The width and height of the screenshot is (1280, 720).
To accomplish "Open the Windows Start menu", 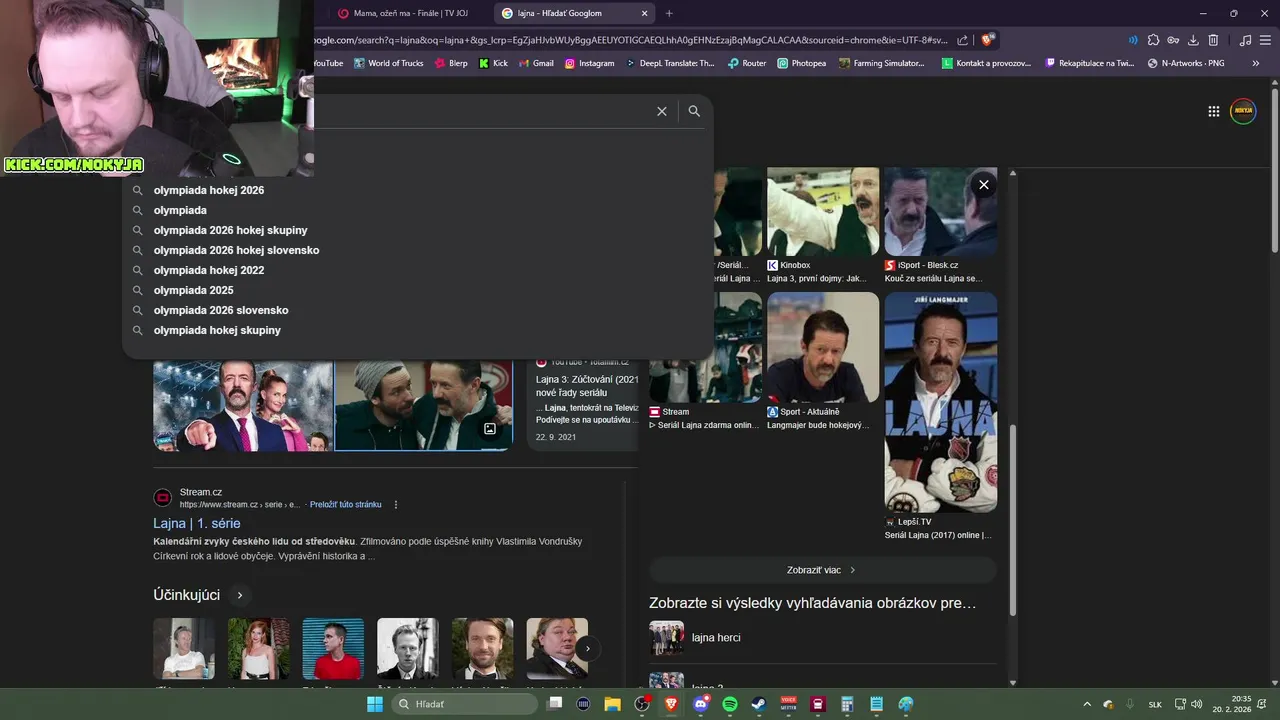I will [x=375, y=704].
